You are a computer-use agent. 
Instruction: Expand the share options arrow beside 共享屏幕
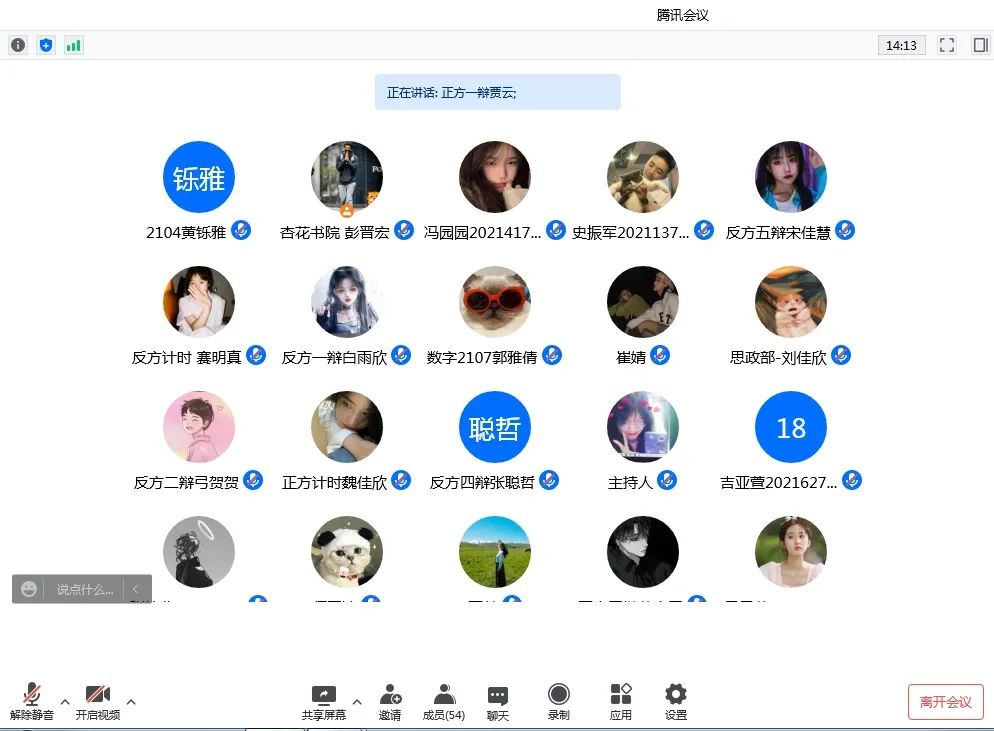click(x=357, y=702)
